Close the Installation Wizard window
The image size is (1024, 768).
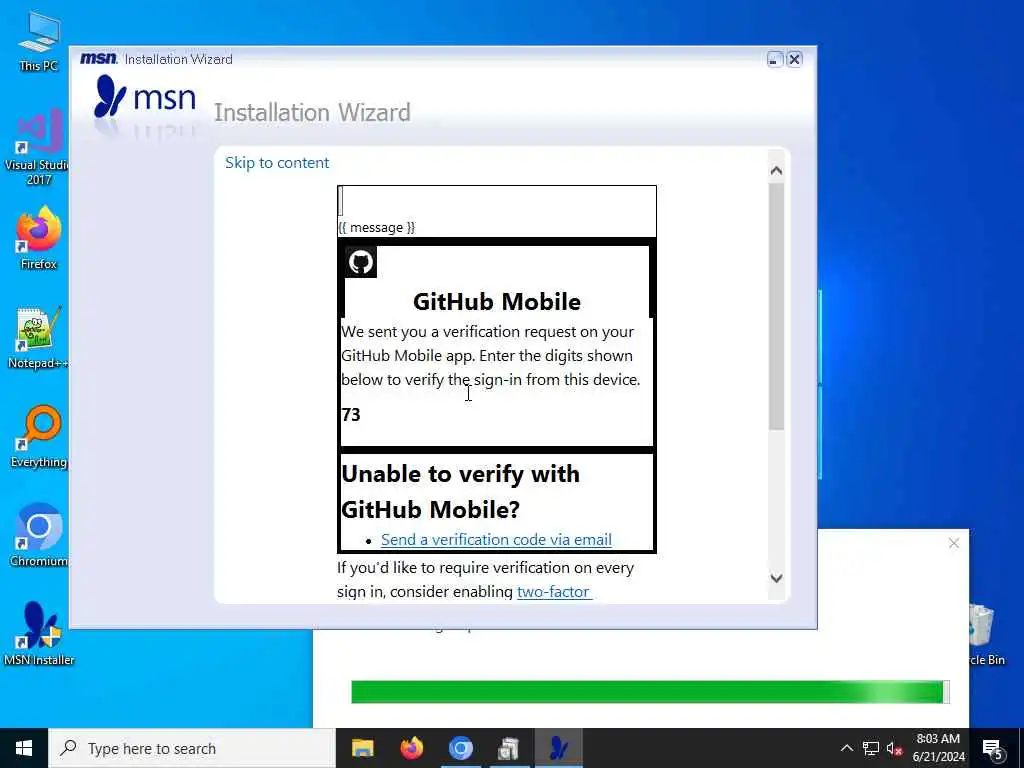pyautogui.click(x=794, y=59)
